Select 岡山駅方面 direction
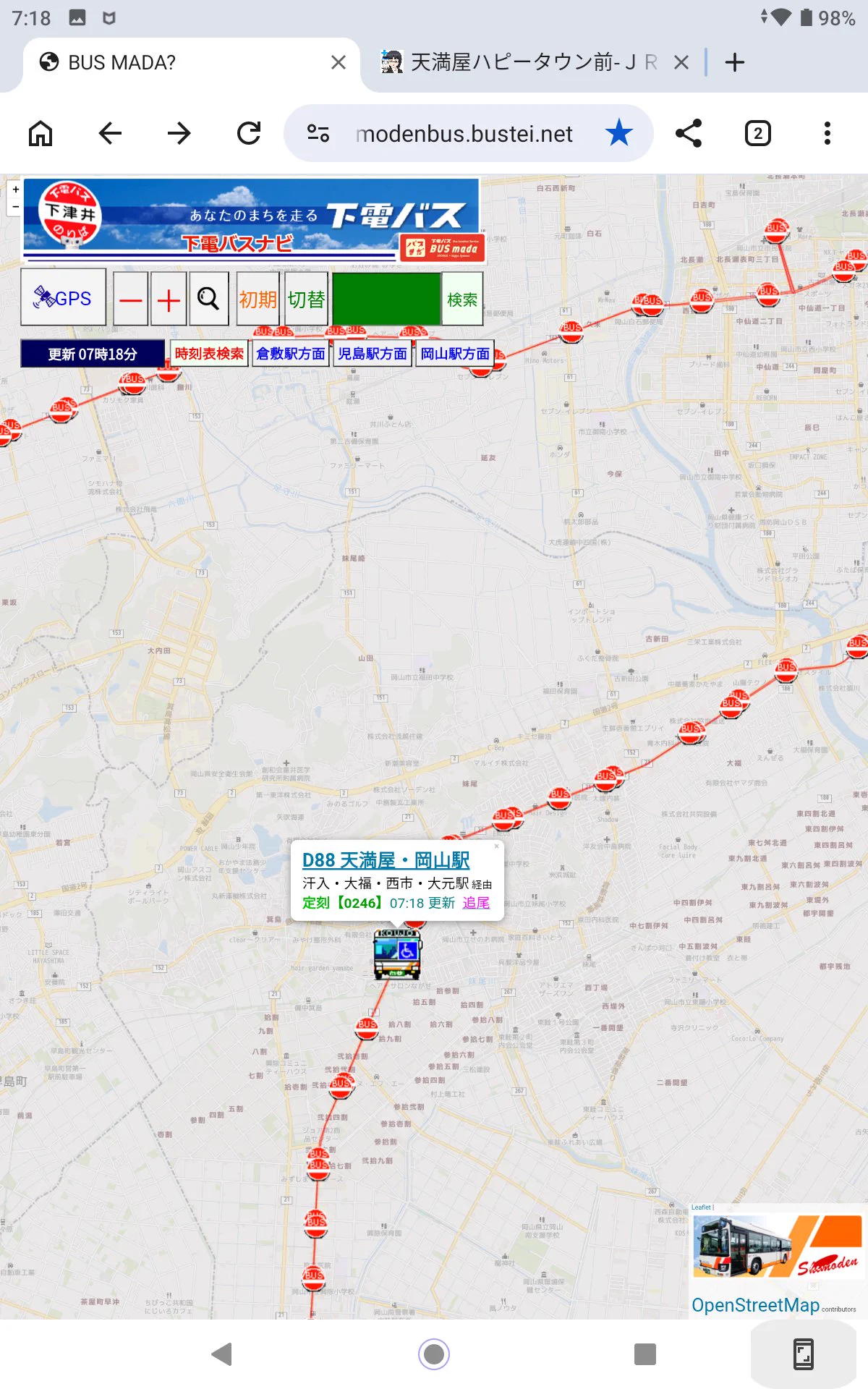Image resolution: width=868 pixels, height=1389 pixels. click(x=455, y=354)
